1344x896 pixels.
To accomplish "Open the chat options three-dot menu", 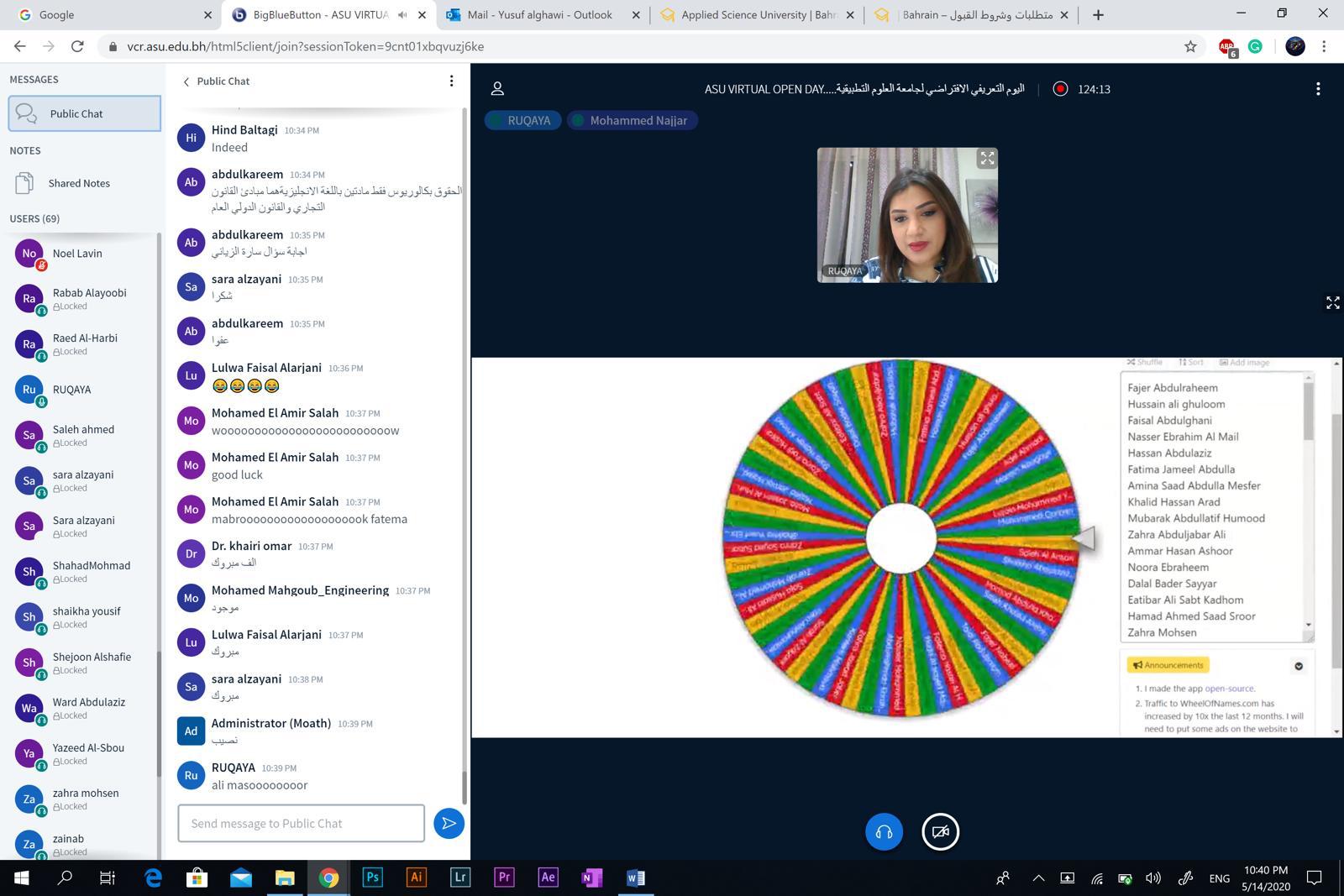I will pos(451,81).
